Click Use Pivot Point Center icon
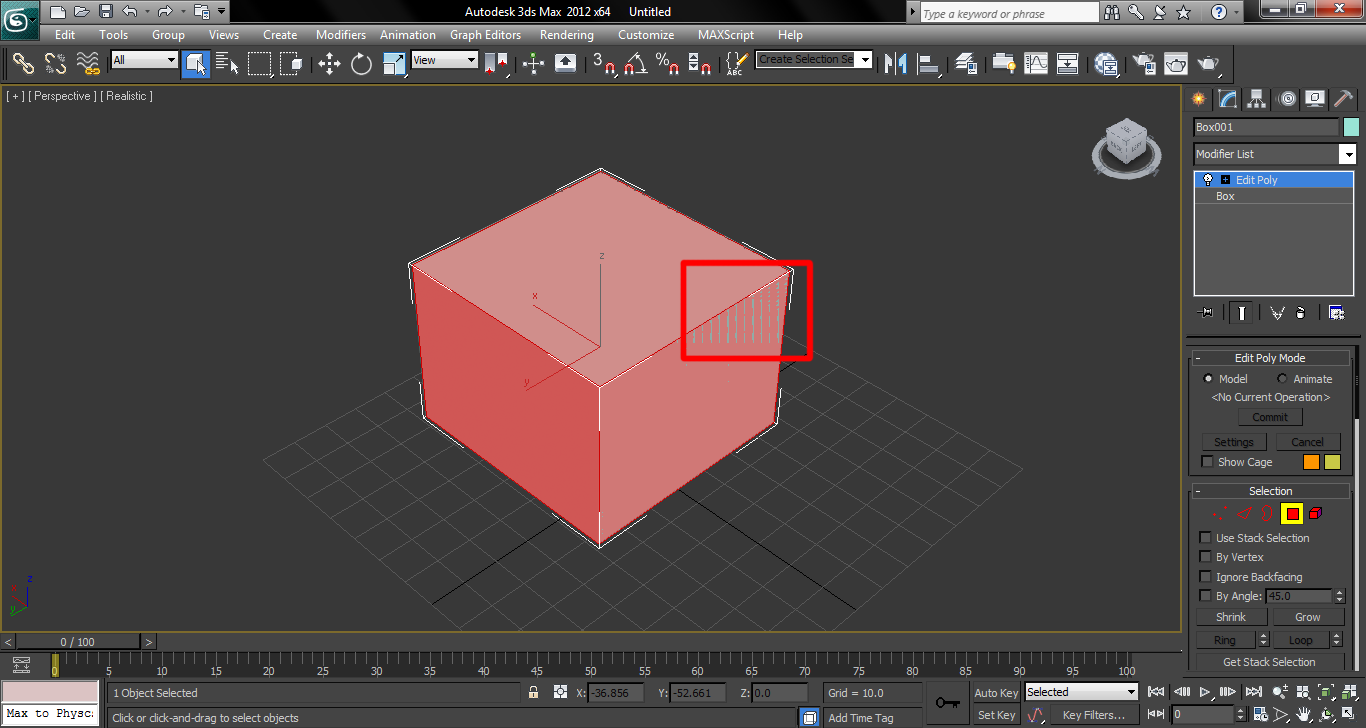This screenshot has width=1366, height=728. point(496,63)
